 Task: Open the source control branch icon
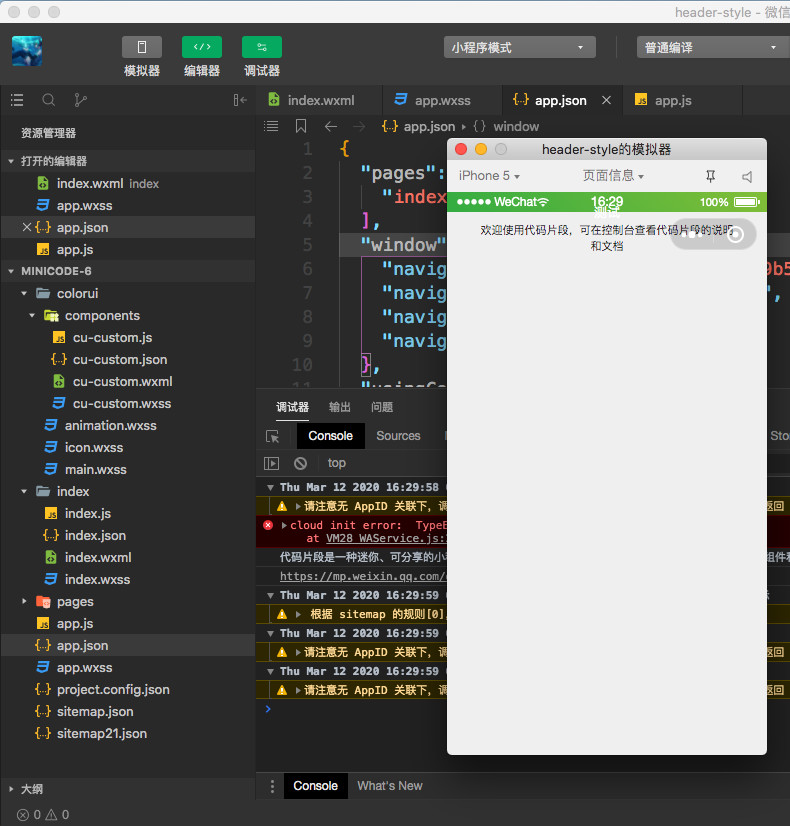[80, 100]
